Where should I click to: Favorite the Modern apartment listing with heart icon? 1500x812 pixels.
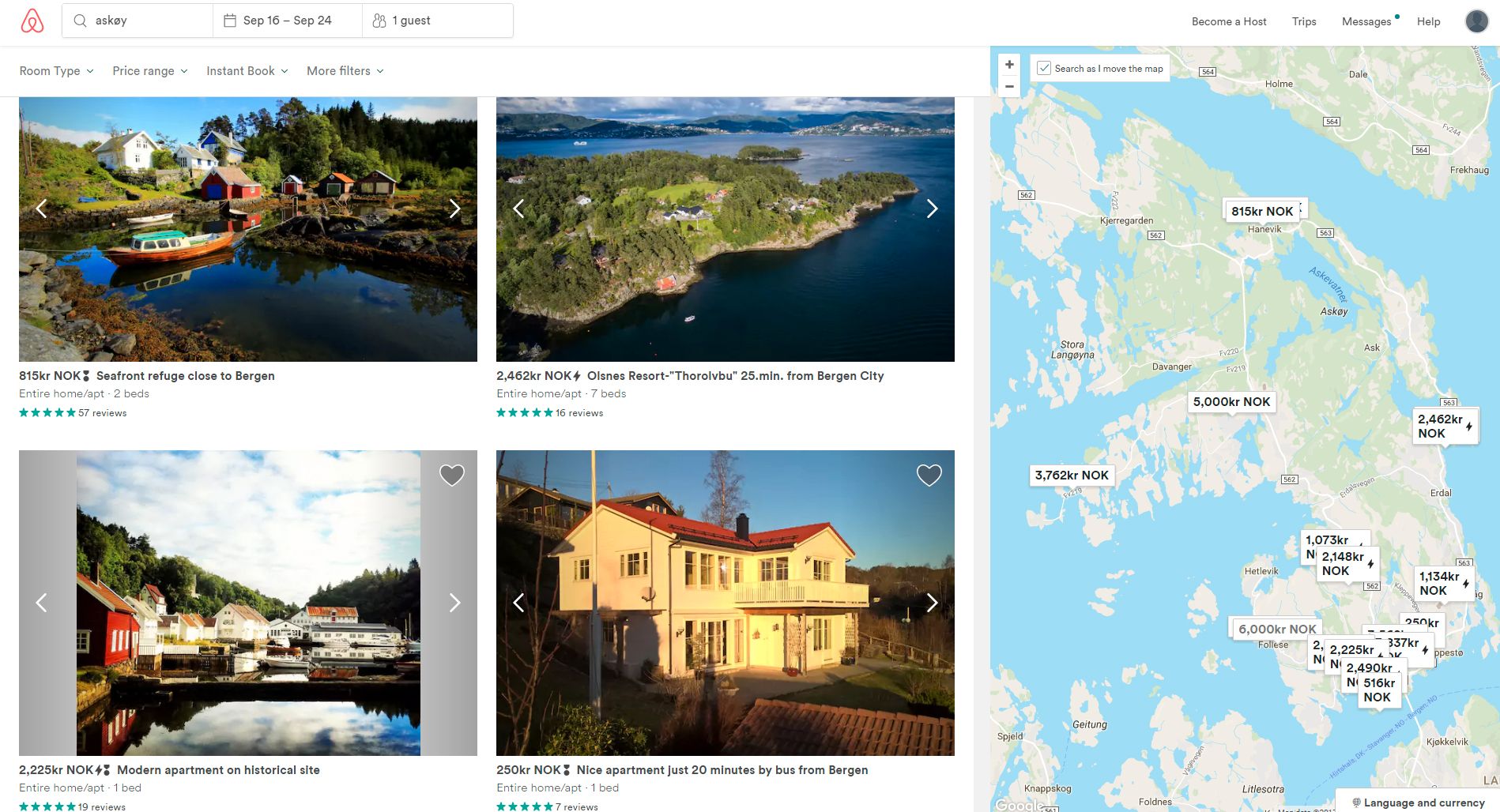(x=452, y=475)
